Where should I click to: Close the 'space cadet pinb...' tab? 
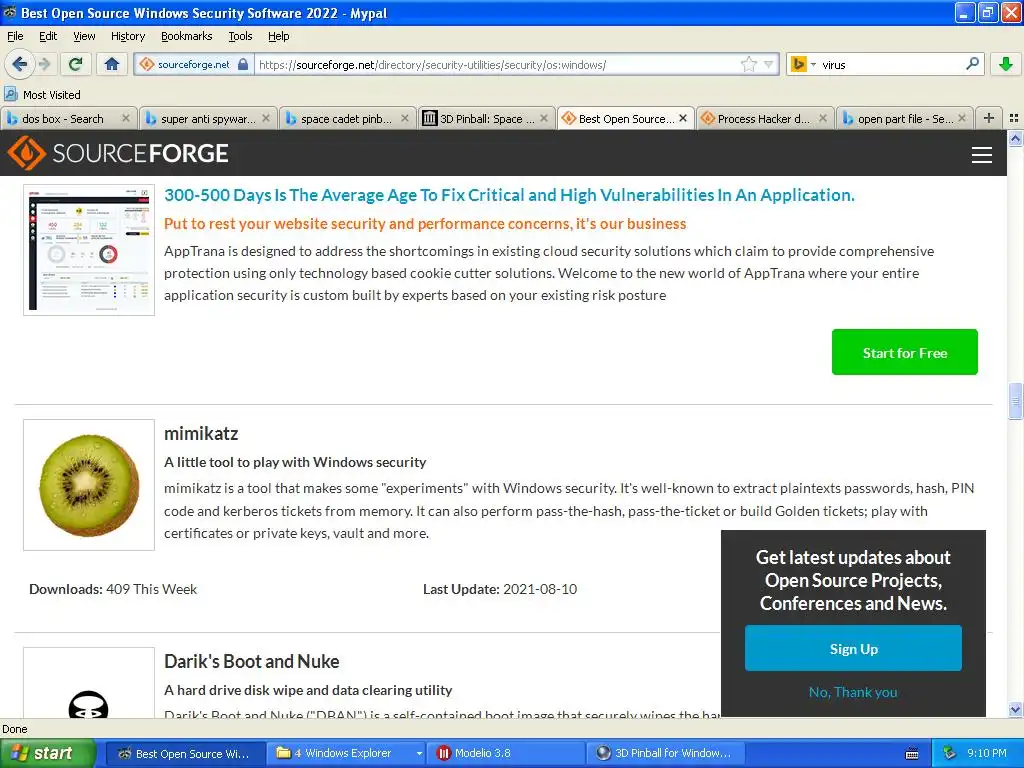(x=405, y=118)
